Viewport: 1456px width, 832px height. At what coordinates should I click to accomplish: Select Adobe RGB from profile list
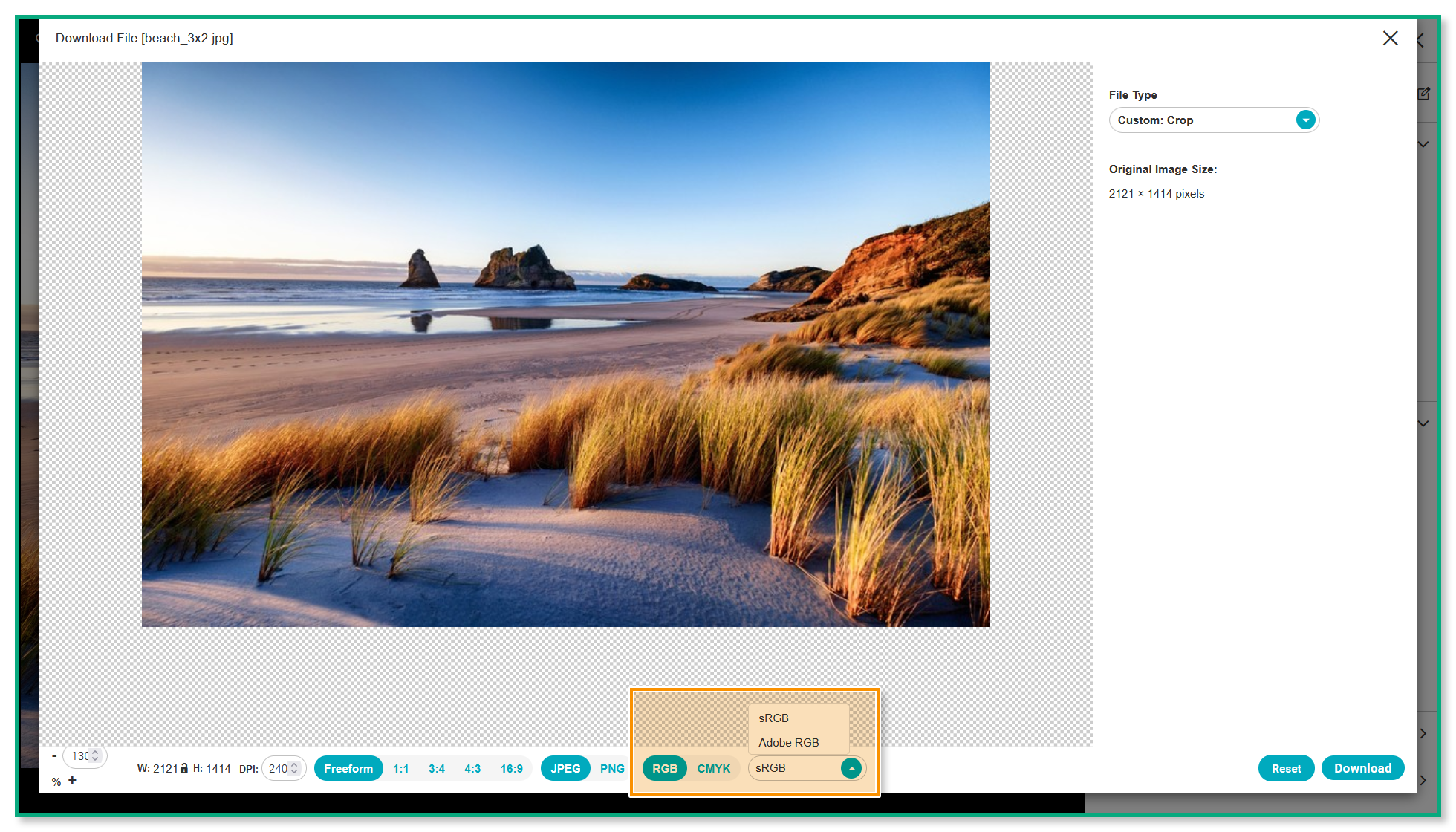[789, 743]
